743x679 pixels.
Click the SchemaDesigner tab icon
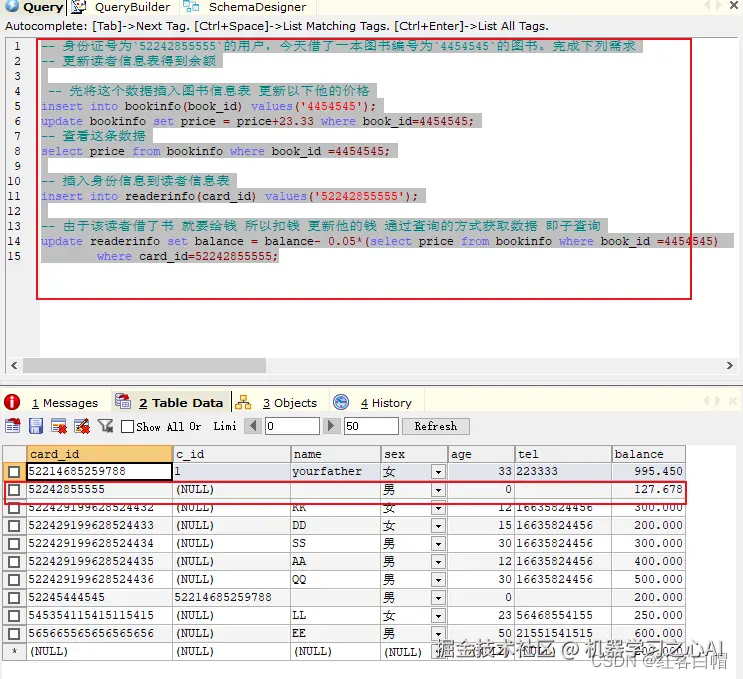click(x=191, y=7)
